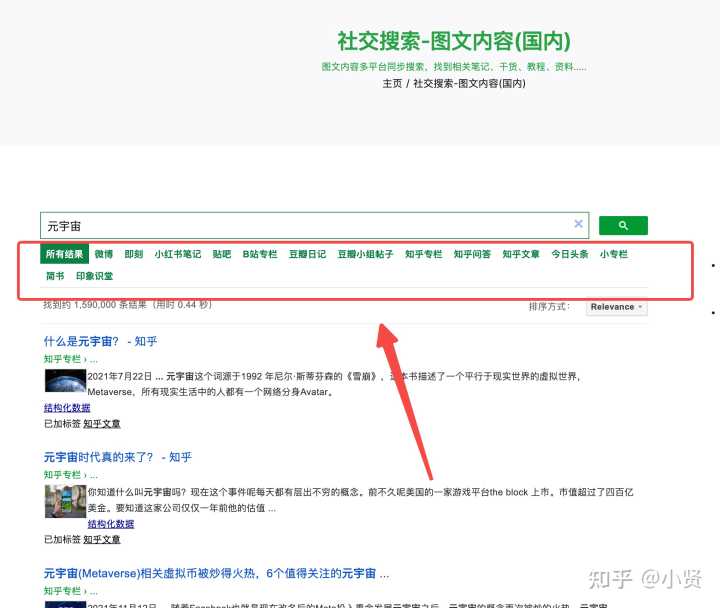Switch to the 豆瓣小组帖子 tab
The height and width of the screenshot is (608, 720).
point(366,254)
